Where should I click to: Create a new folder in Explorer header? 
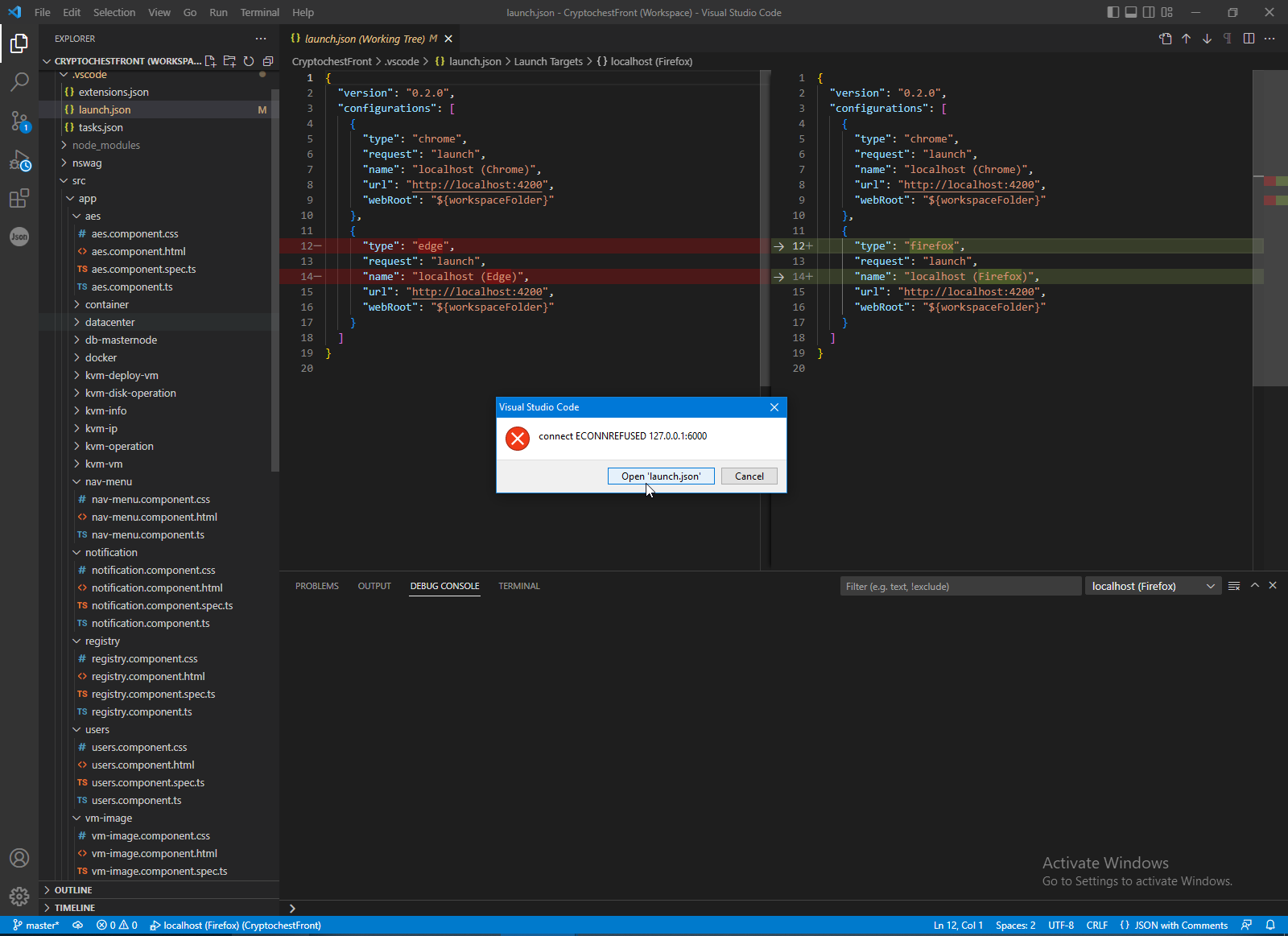click(229, 61)
